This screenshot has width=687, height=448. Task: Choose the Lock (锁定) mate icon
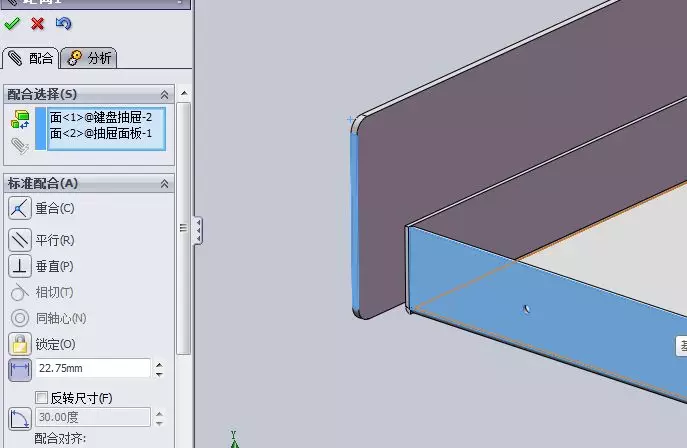point(20,344)
